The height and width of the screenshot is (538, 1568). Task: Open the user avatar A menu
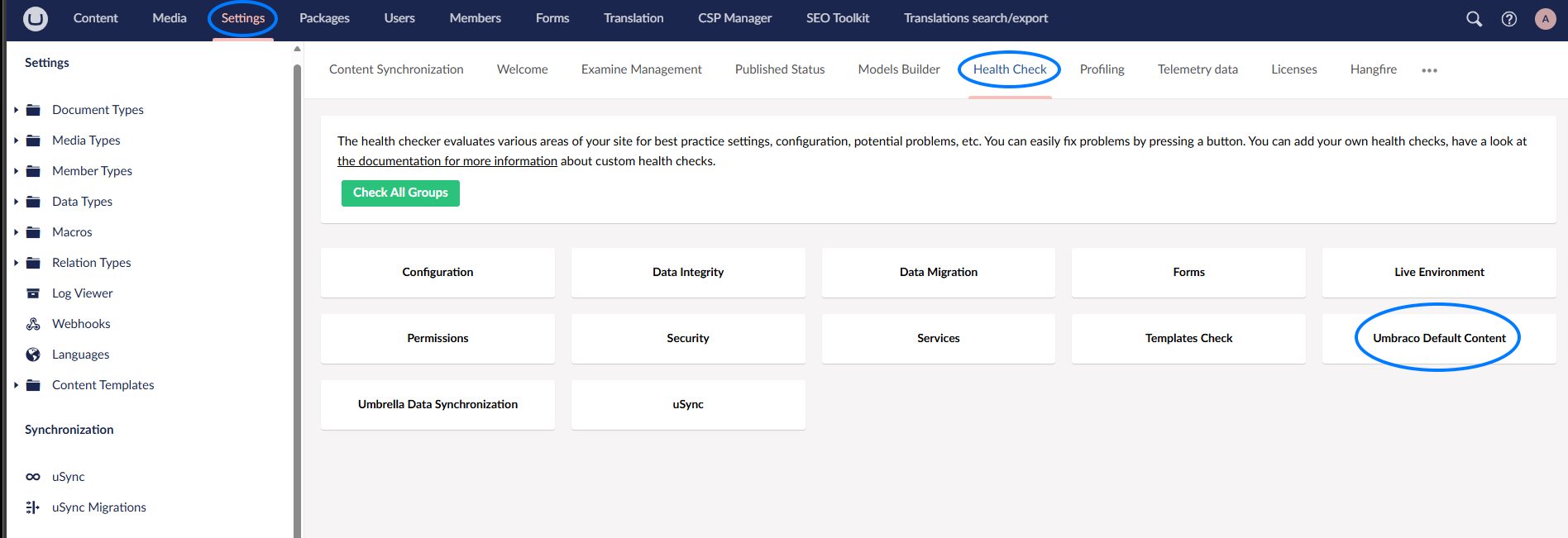pyautogui.click(x=1546, y=18)
